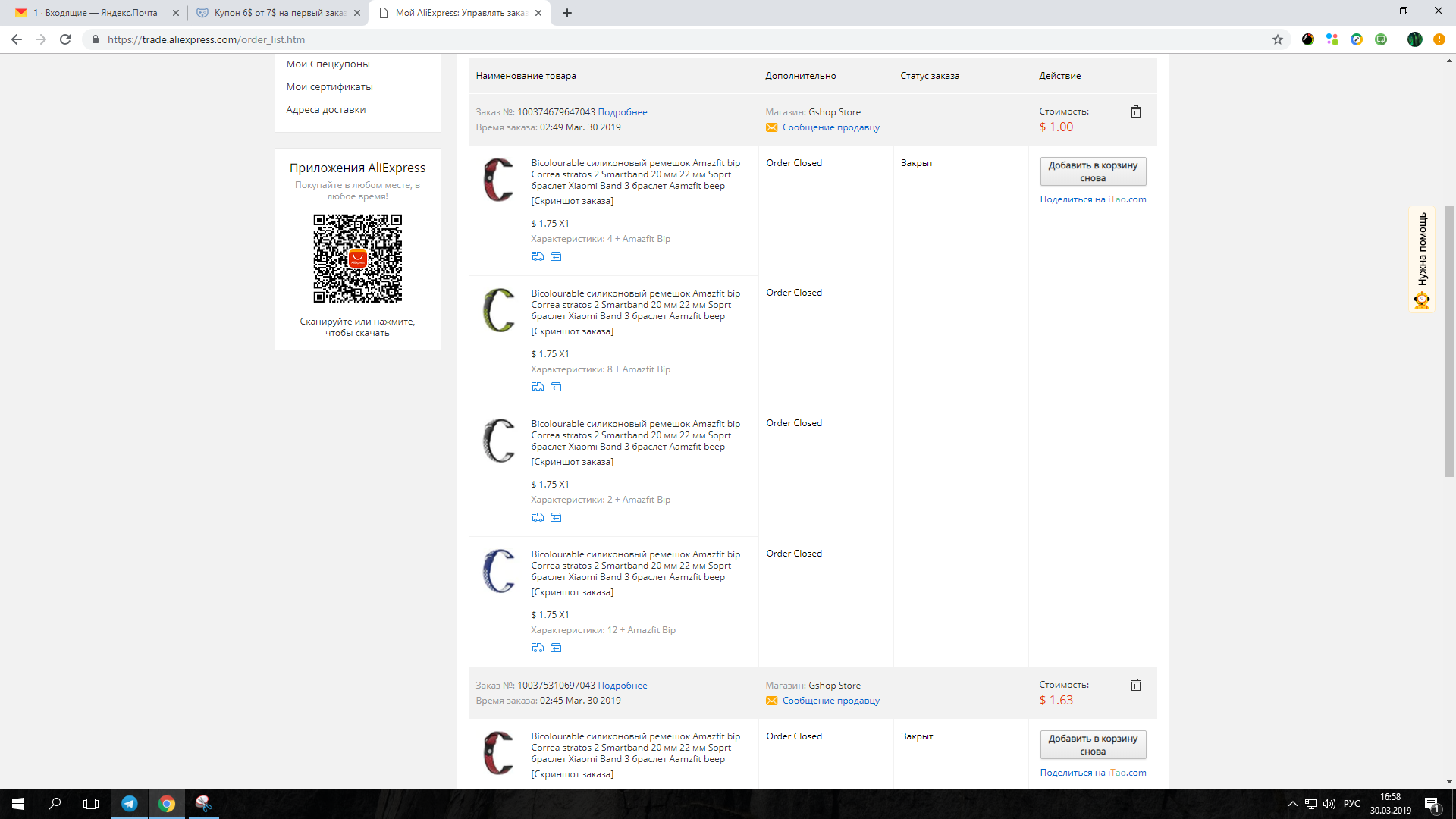1456x819 pixels.
Task: Switch keyboard language РУС indicator
Action: (x=1351, y=804)
